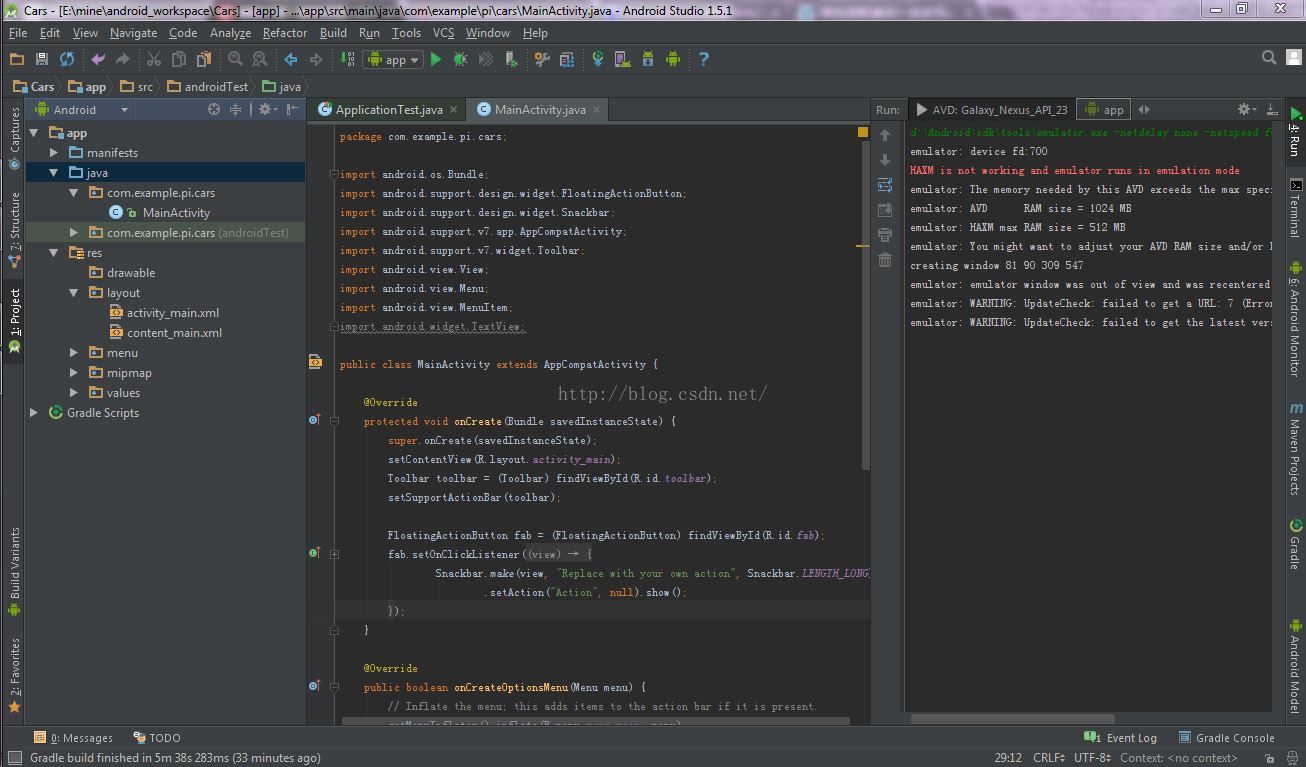
Task: Save all files with the floppy icon
Action: click(42, 60)
